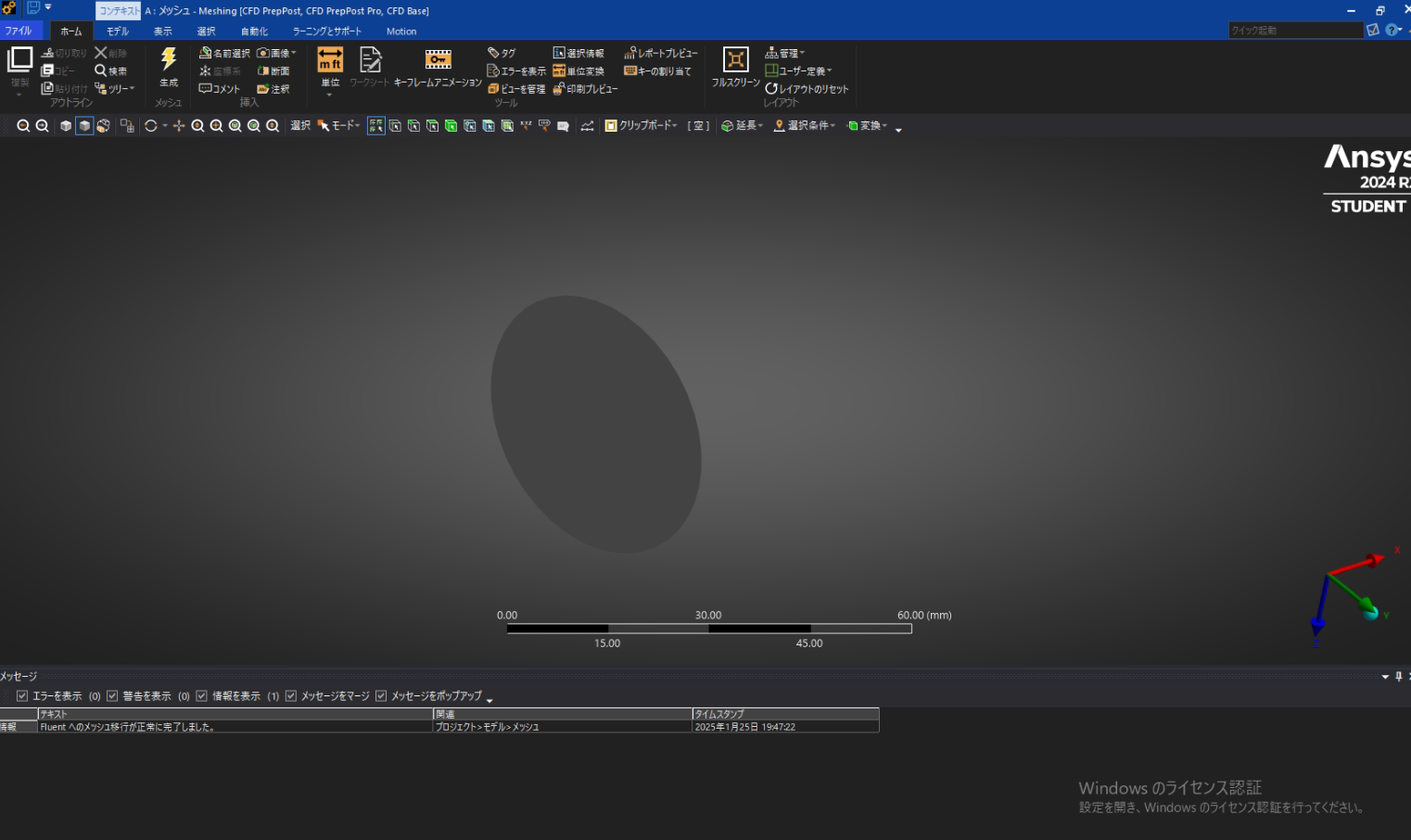
Task: Uncheck 情報を表示 checkbox
Action: tap(201, 696)
